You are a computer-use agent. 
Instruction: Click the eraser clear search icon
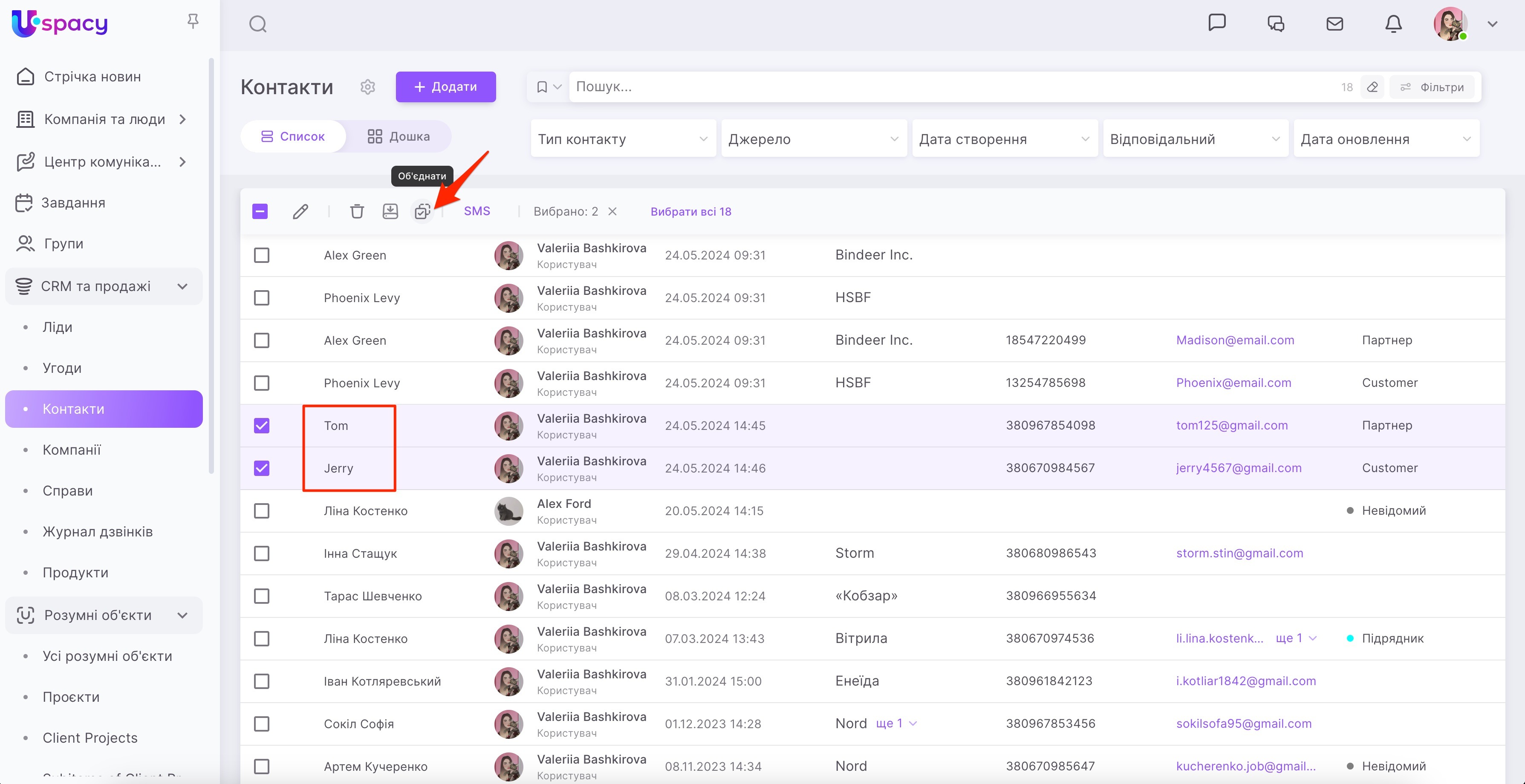coord(1372,87)
